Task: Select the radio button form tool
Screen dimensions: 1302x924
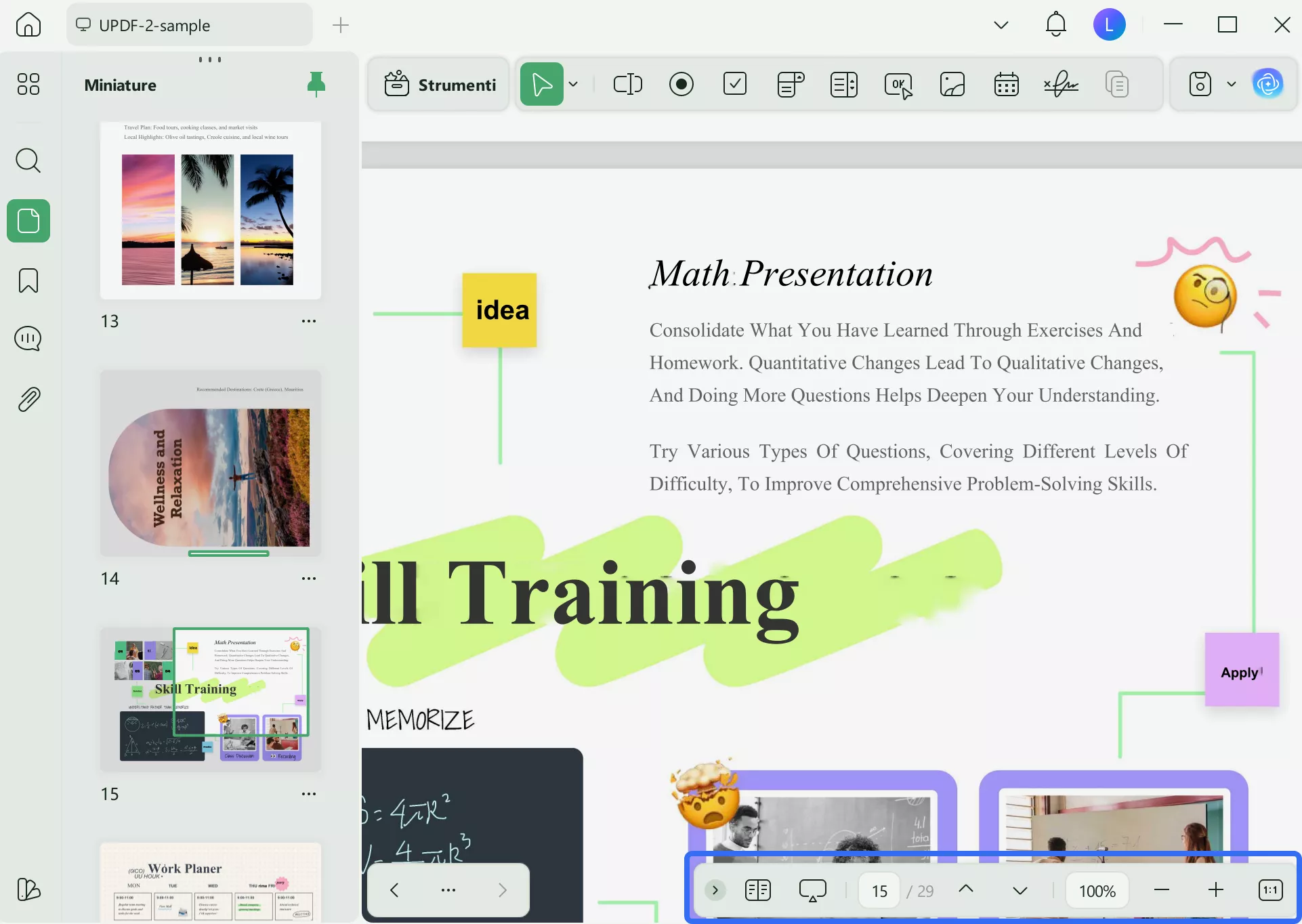Action: pos(681,85)
